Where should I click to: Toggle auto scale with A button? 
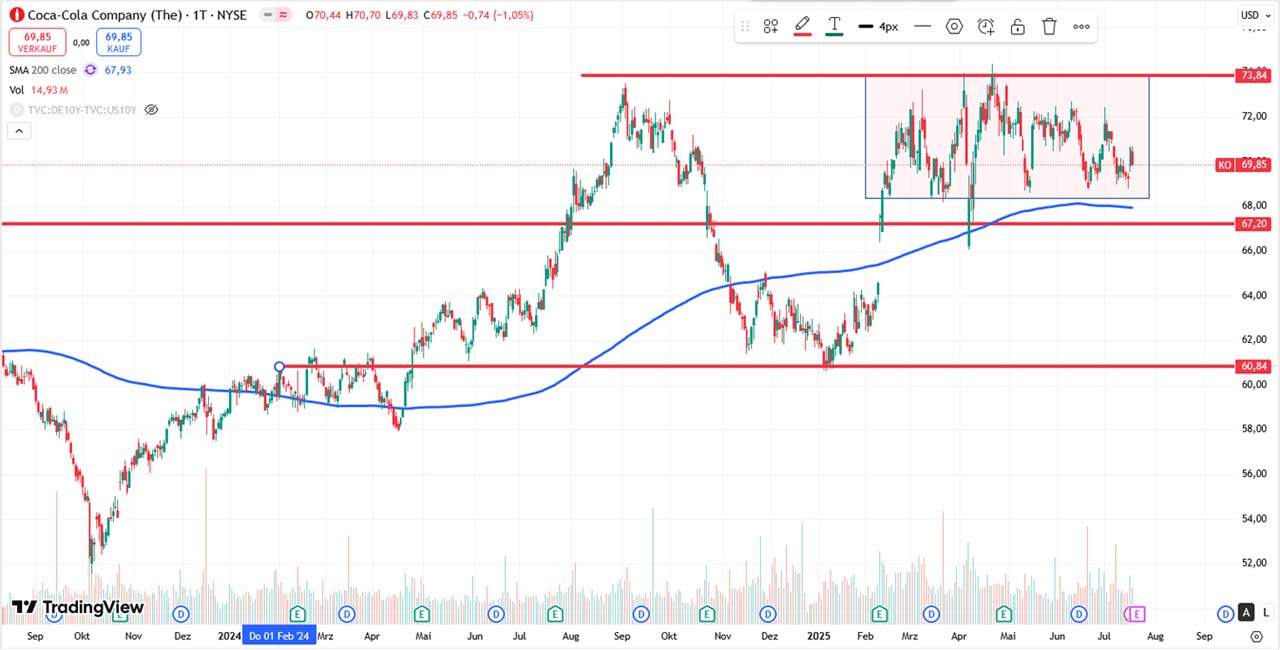(x=1246, y=612)
